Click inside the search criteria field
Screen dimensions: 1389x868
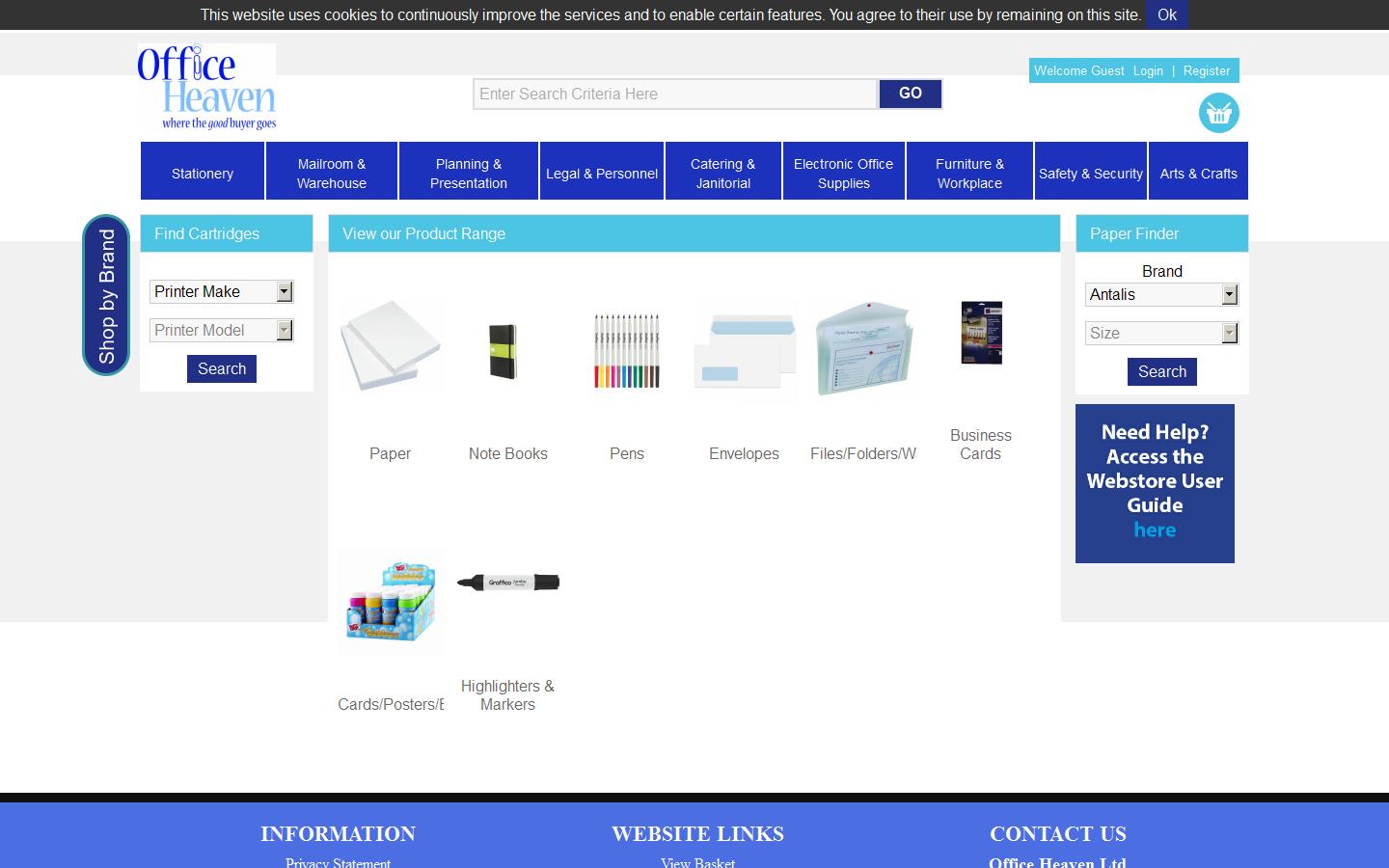coord(673,94)
